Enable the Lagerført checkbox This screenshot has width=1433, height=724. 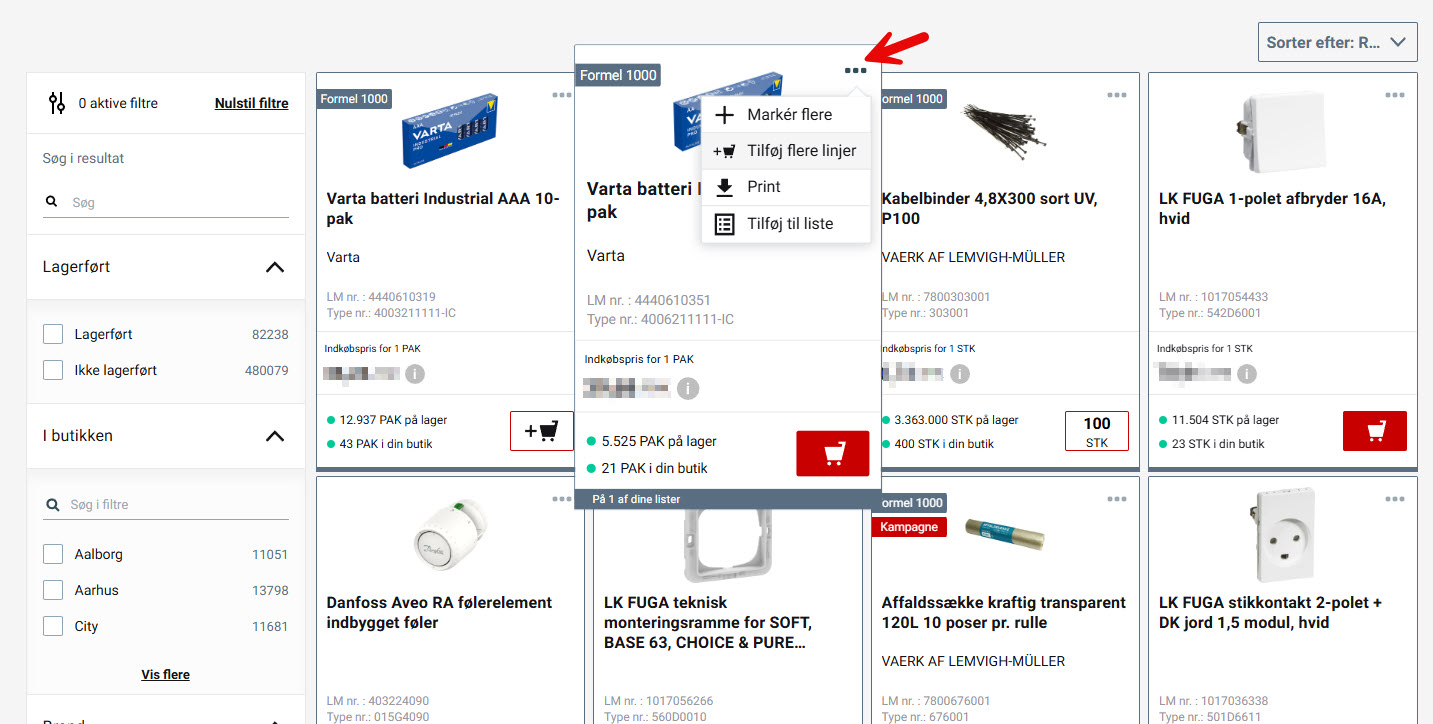(x=53, y=334)
